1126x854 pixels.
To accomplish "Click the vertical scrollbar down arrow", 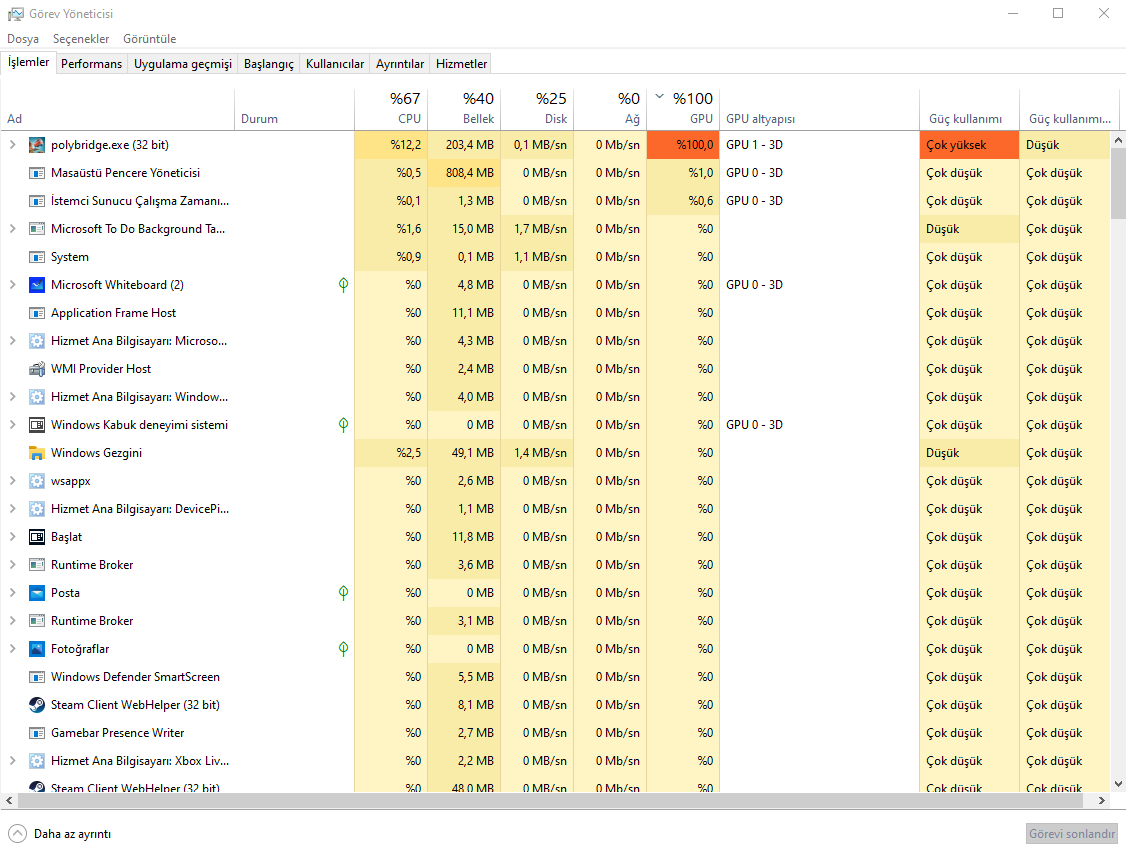I will (1118, 784).
